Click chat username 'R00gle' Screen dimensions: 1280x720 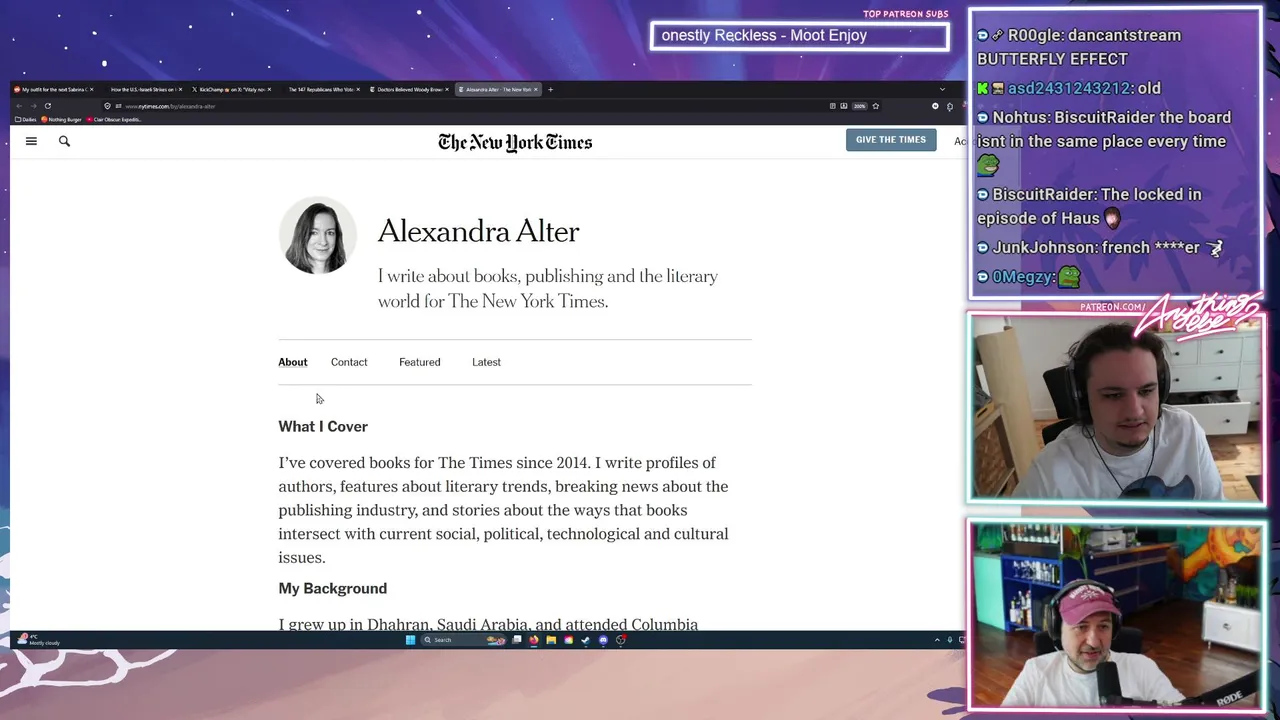pyautogui.click(x=1034, y=35)
